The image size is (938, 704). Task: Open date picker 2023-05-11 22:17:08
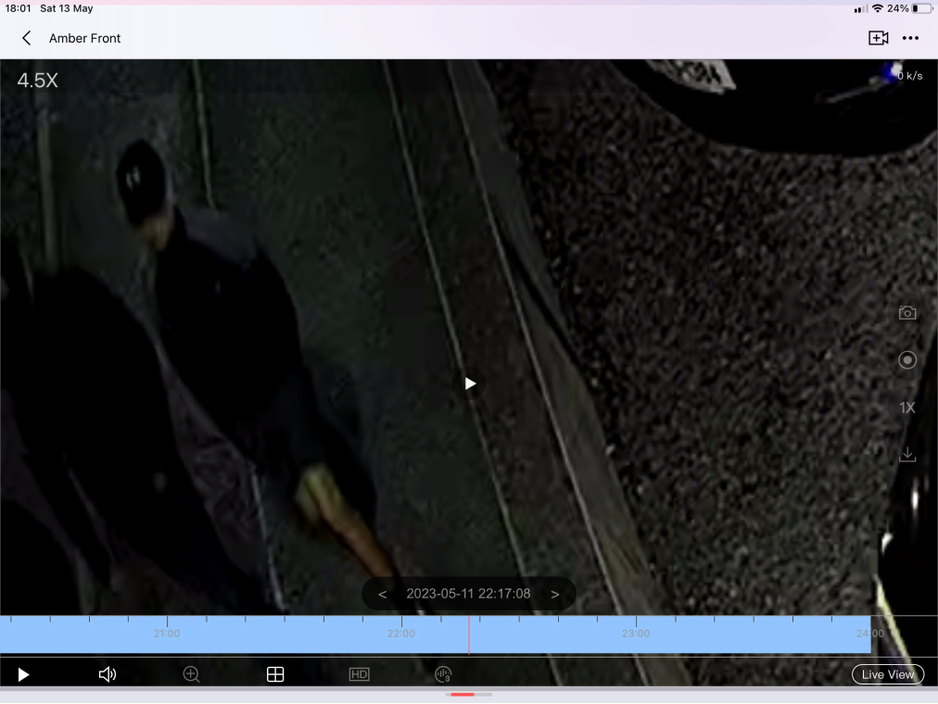468,594
